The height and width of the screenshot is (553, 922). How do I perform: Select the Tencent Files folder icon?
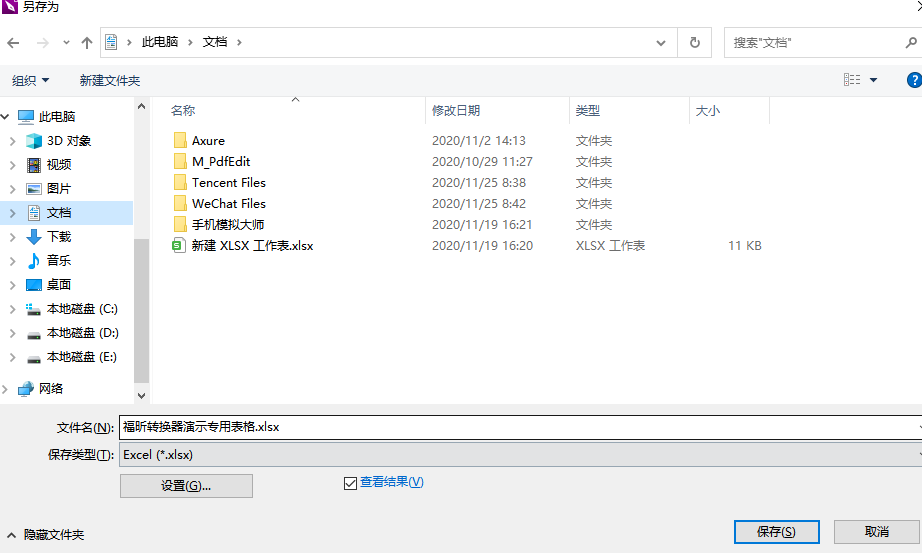[x=180, y=182]
